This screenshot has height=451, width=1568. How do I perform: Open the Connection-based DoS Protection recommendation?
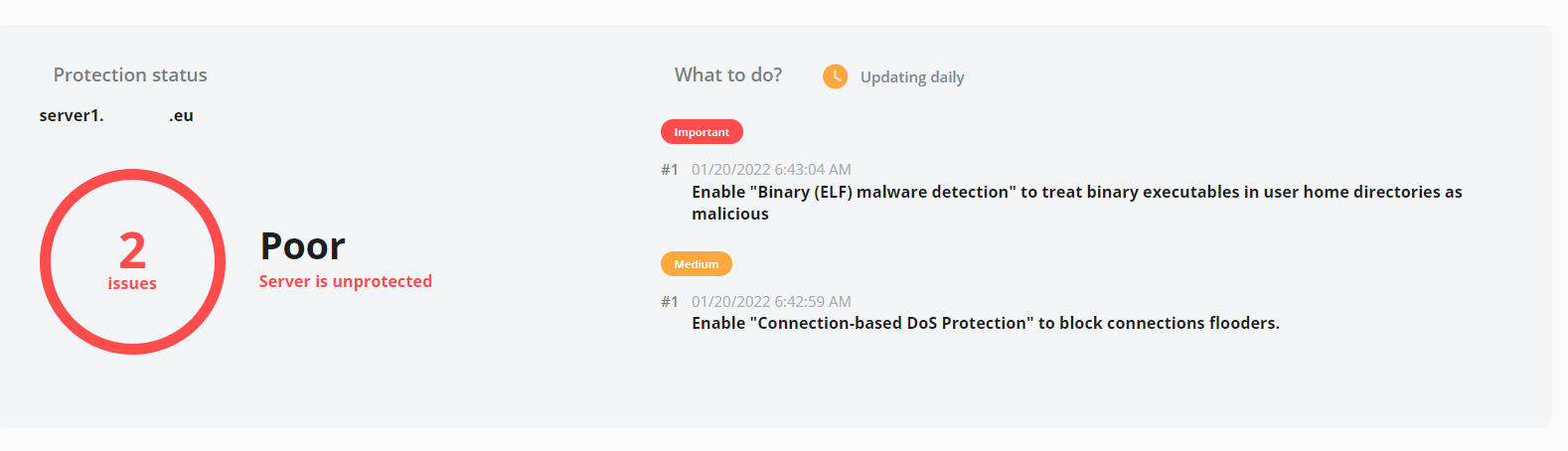(985, 324)
